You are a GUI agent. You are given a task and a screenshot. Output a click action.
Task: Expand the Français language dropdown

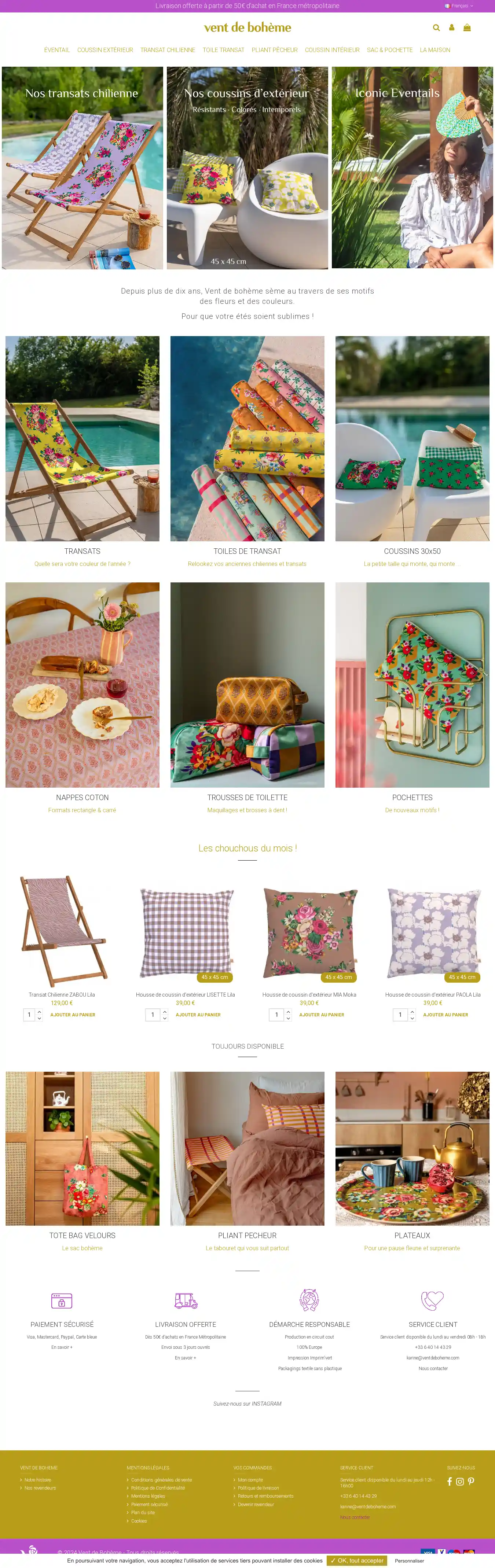459,6
